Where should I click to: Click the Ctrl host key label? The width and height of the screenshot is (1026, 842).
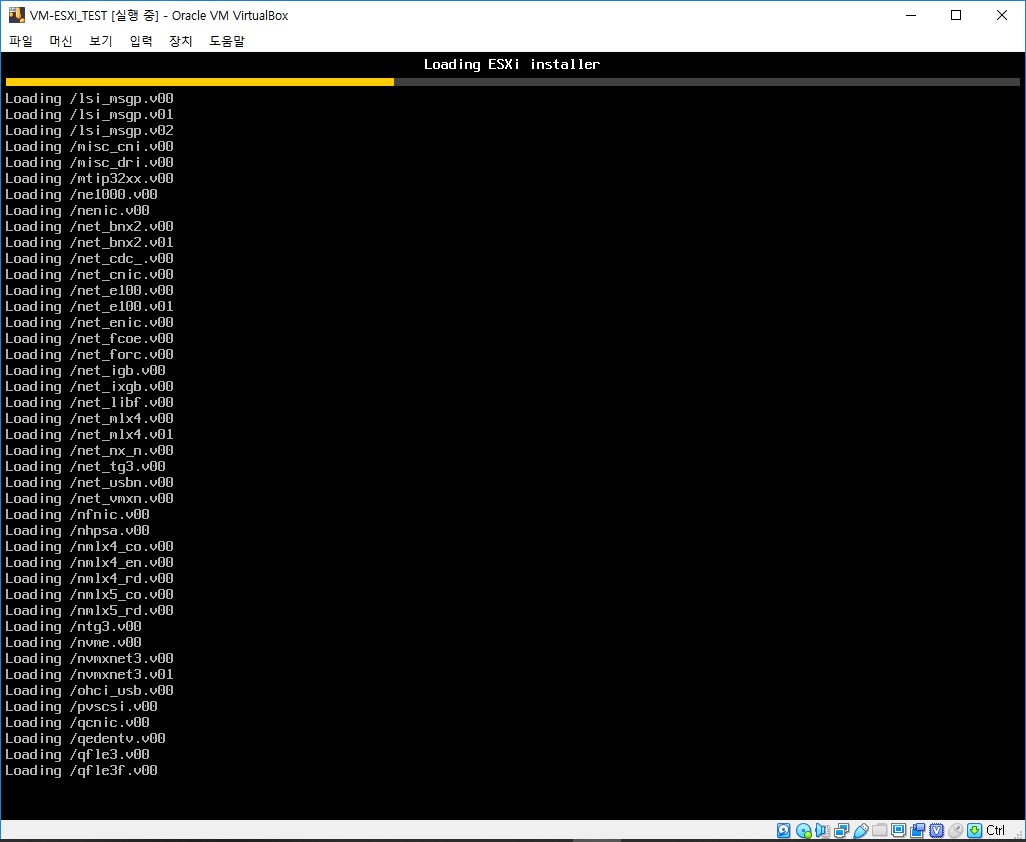[x=995, y=830]
